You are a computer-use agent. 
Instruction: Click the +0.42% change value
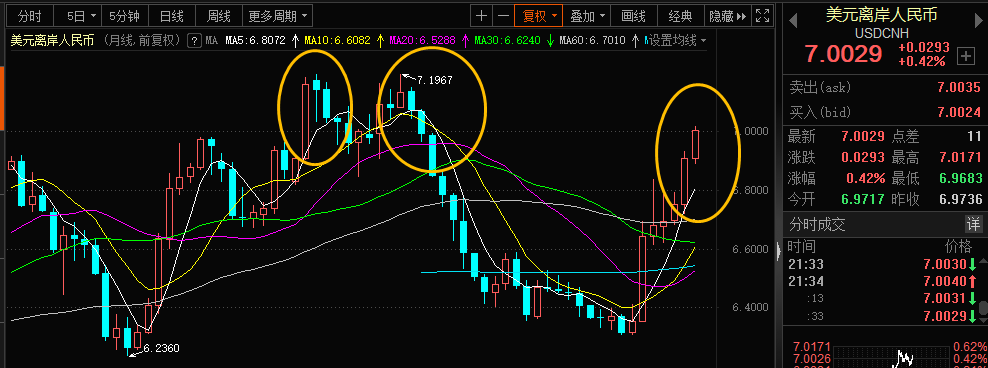pos(922,61)
